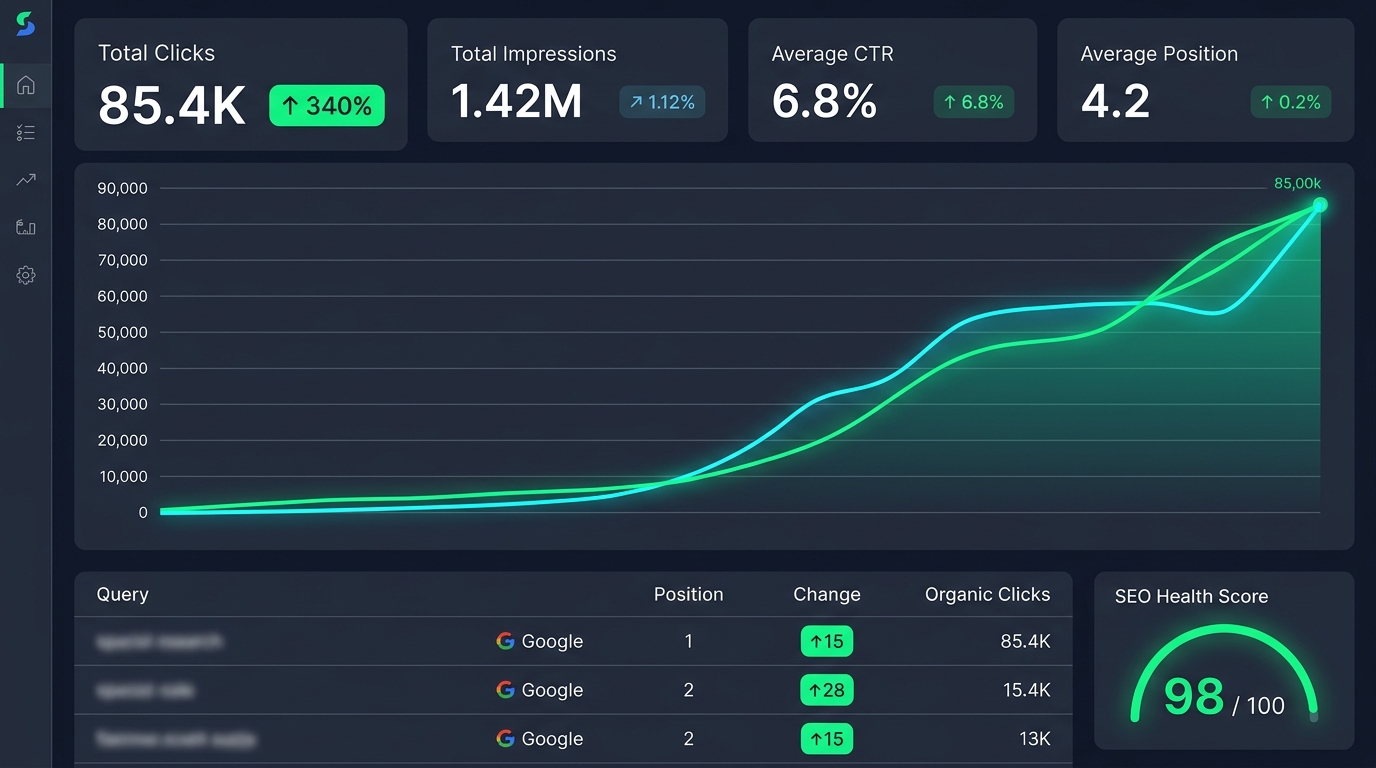
Task: Click the SEO Health Score title
Action: [x=1191, y=596]
